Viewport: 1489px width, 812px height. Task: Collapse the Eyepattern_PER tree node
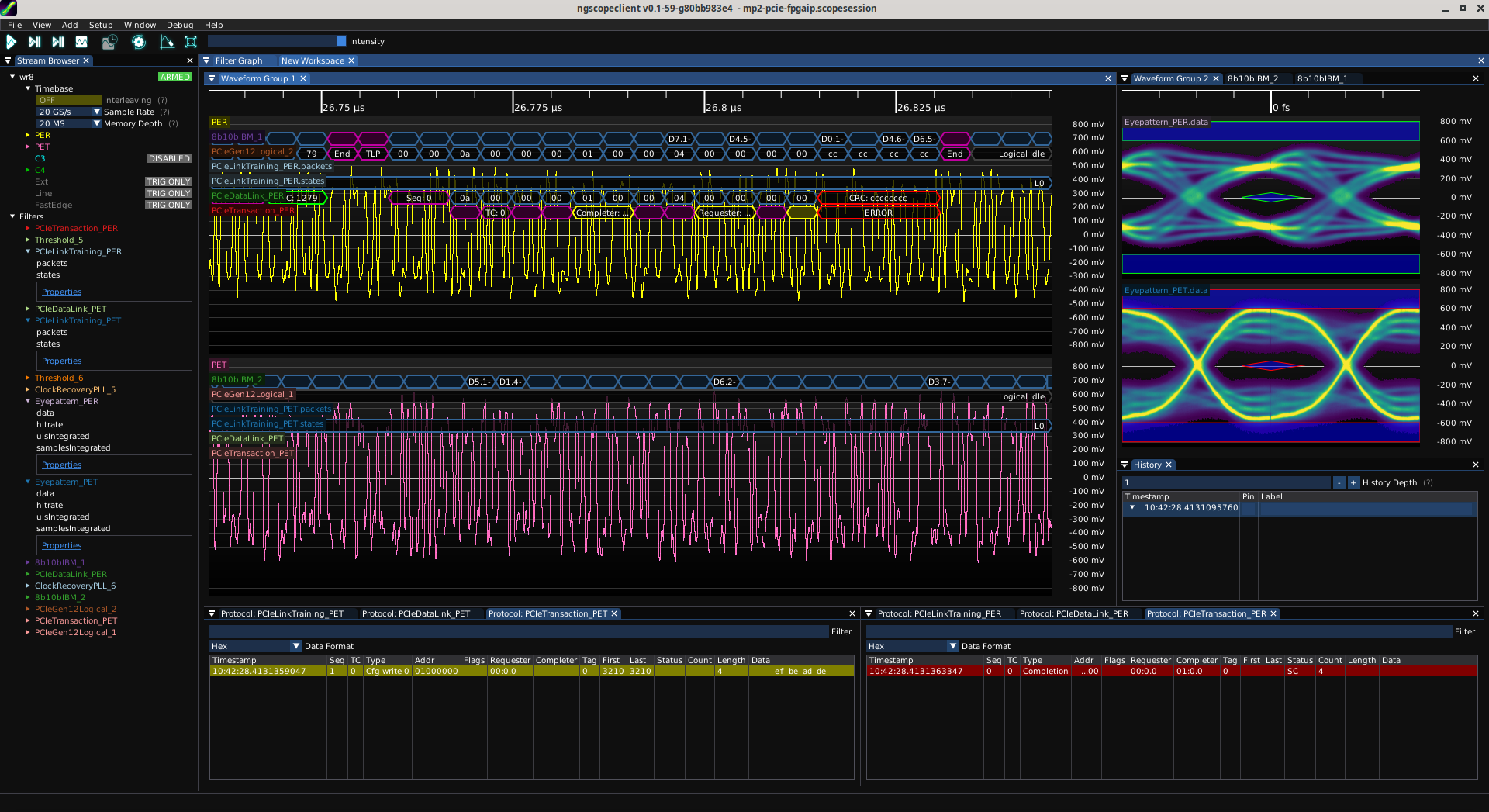coord(28,402)
